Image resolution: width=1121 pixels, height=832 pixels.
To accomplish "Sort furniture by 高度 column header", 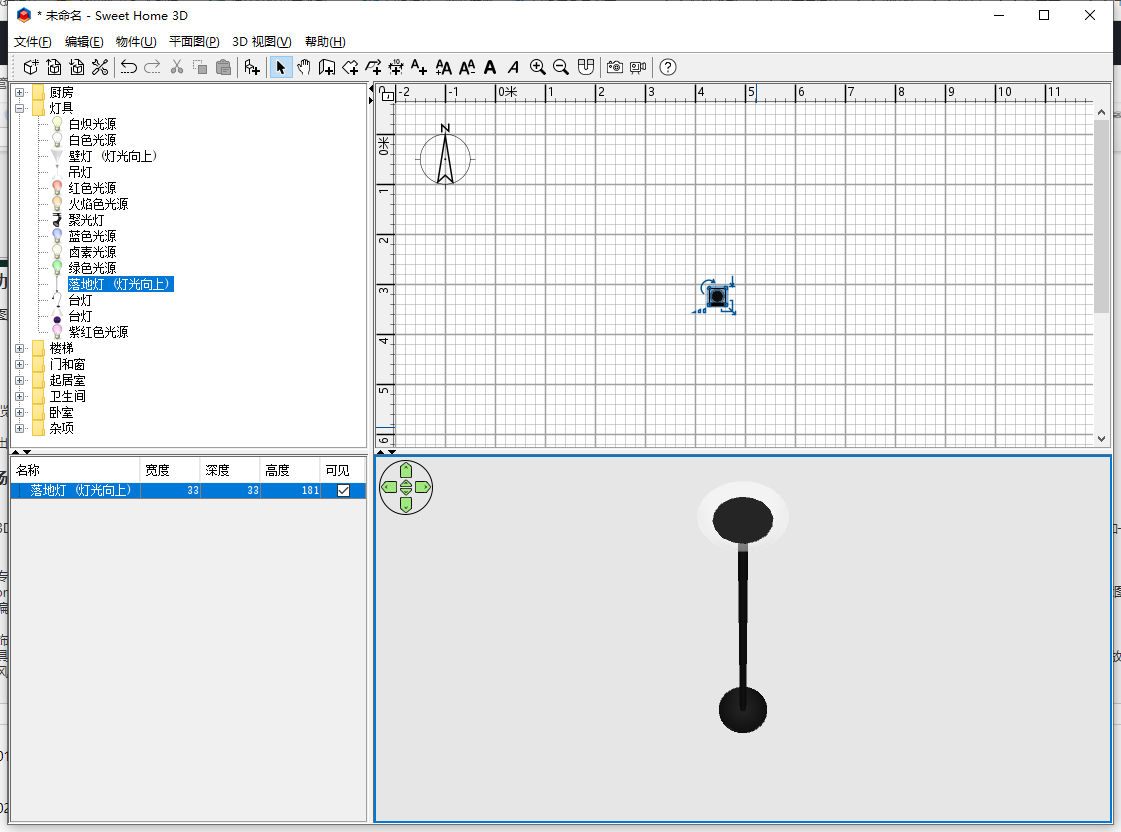I will (x=290, y=470).
